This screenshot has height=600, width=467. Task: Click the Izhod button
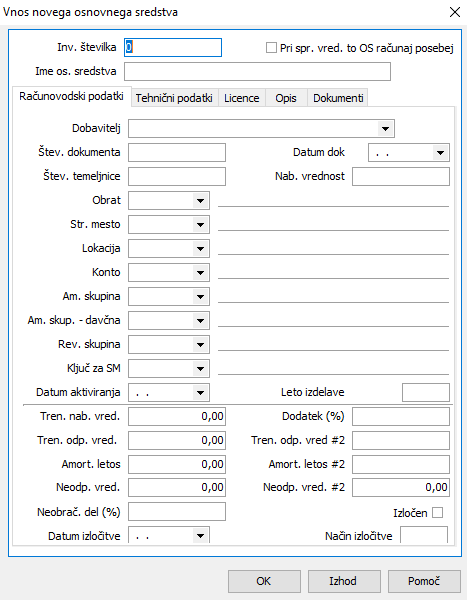pyautogui.click(x=344, y=581)
